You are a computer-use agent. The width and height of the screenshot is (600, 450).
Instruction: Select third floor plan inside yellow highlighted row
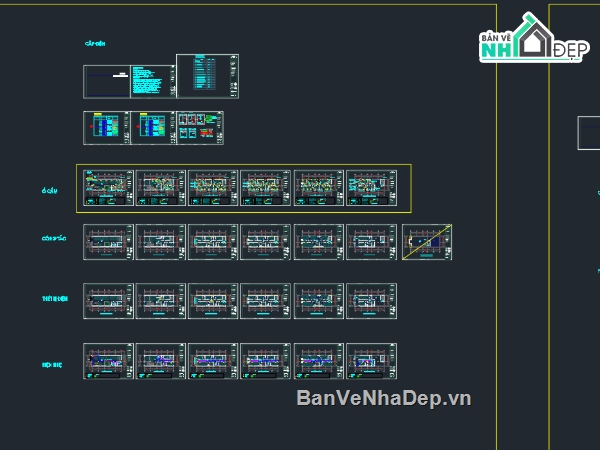coord(213,188)
